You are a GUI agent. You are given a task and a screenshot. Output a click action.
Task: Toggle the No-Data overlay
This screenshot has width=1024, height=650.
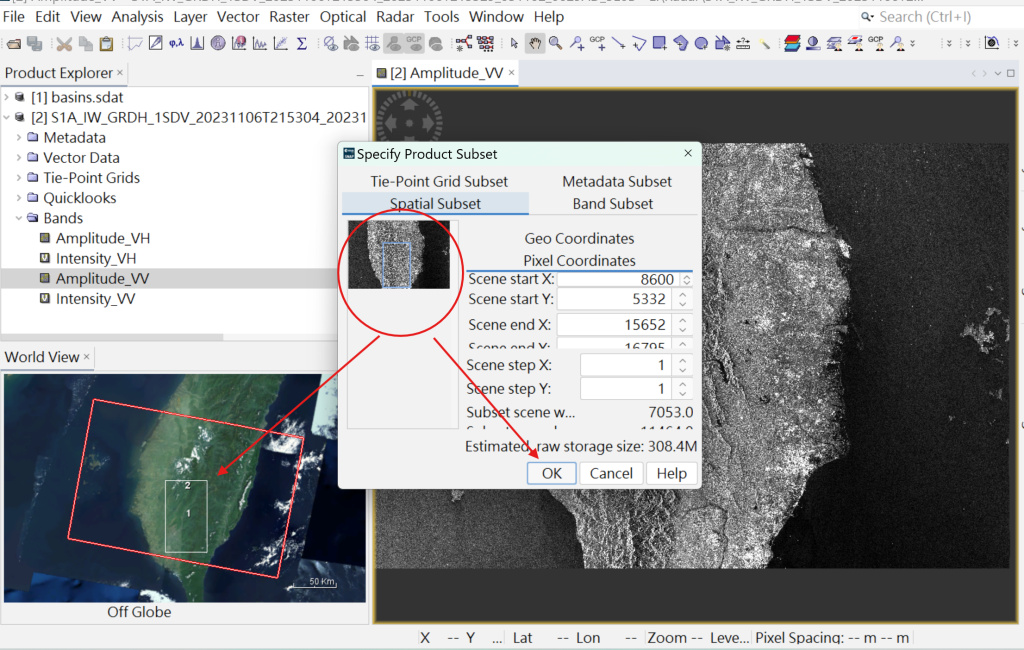(x=330, y=44)
